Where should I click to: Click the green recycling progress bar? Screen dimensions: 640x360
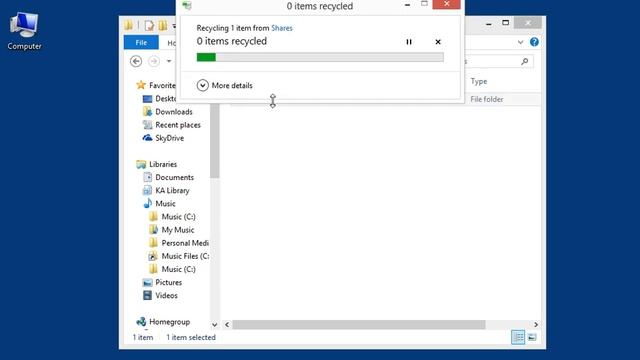pyautogui.click(x=320, y=58)
